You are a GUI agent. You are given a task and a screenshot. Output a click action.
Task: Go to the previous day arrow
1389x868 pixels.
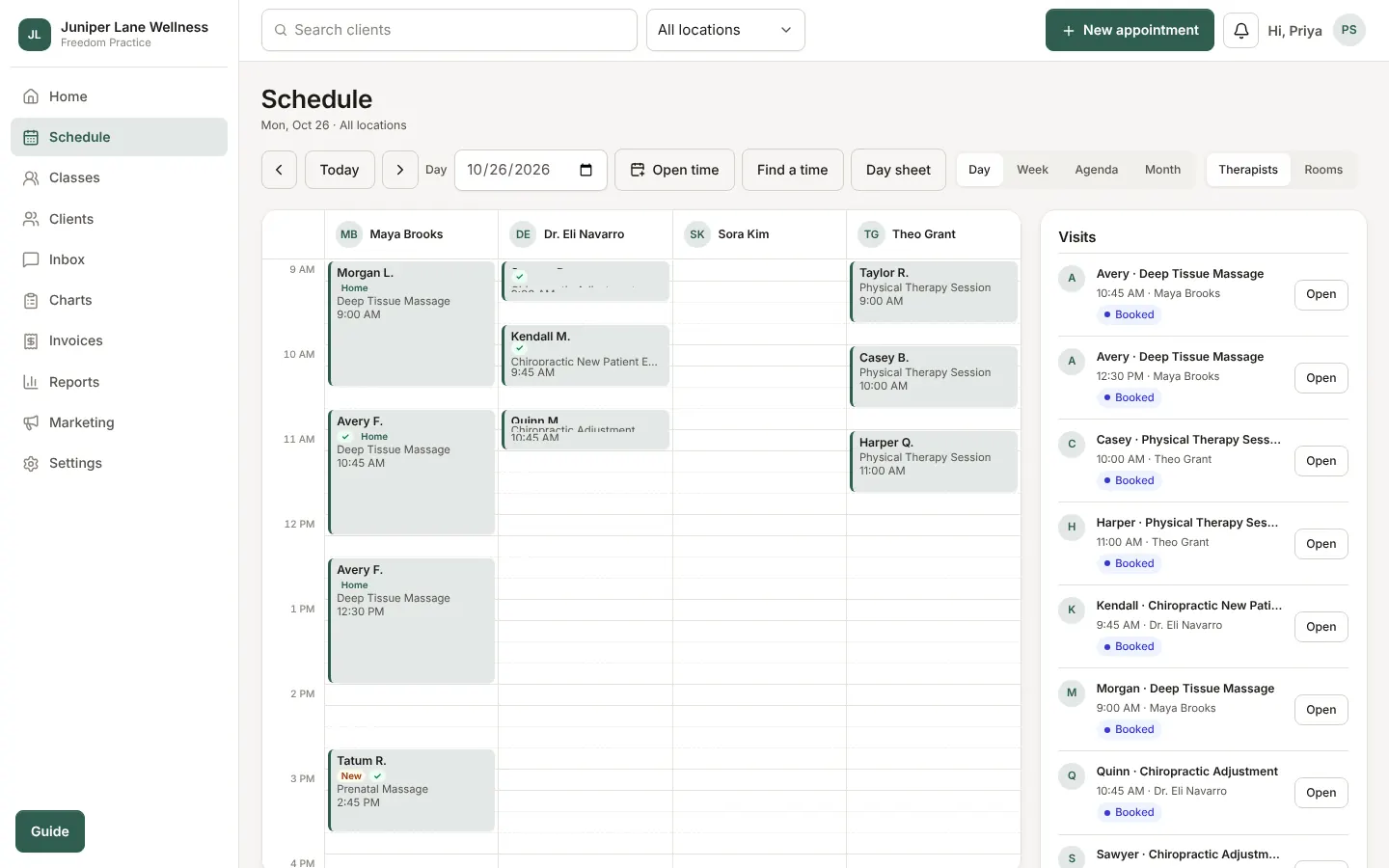click(x=279, y=170)
